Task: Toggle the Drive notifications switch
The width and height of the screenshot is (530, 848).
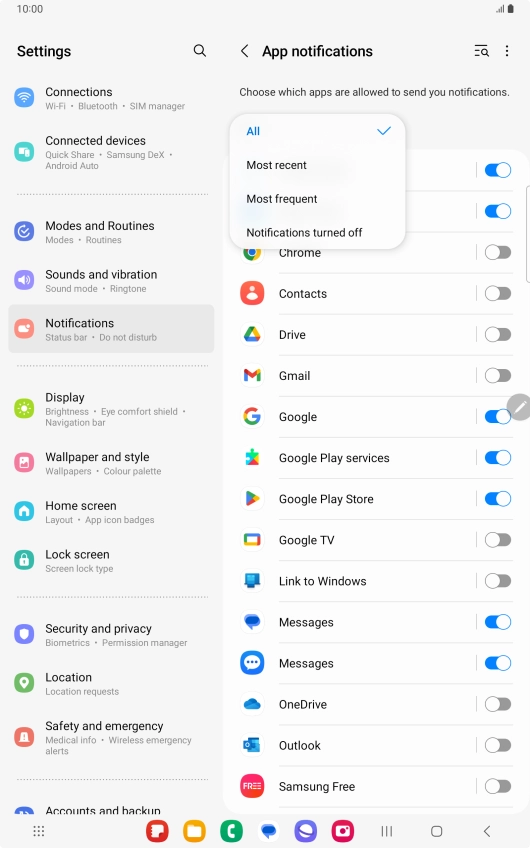Action: (498, 334)
